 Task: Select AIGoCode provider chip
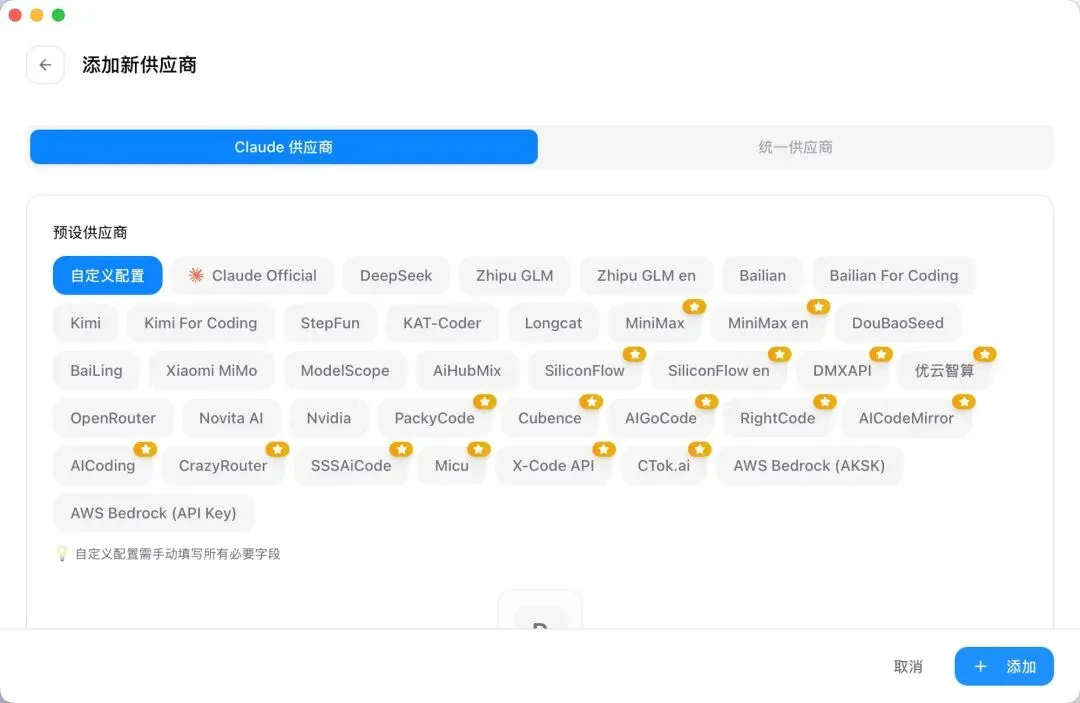[661, 418]
